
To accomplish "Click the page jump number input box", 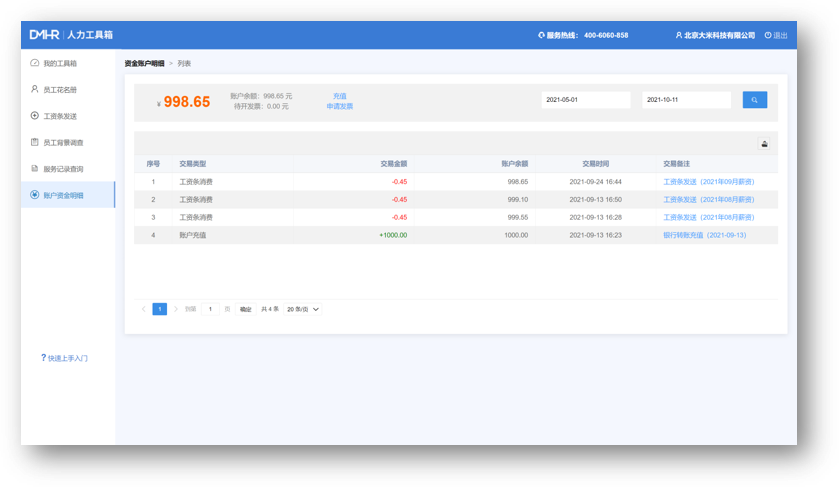I will point(210,309).
